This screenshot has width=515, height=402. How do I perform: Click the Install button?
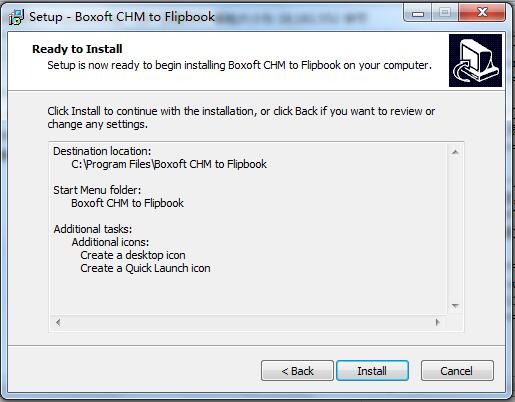[372, 370]
